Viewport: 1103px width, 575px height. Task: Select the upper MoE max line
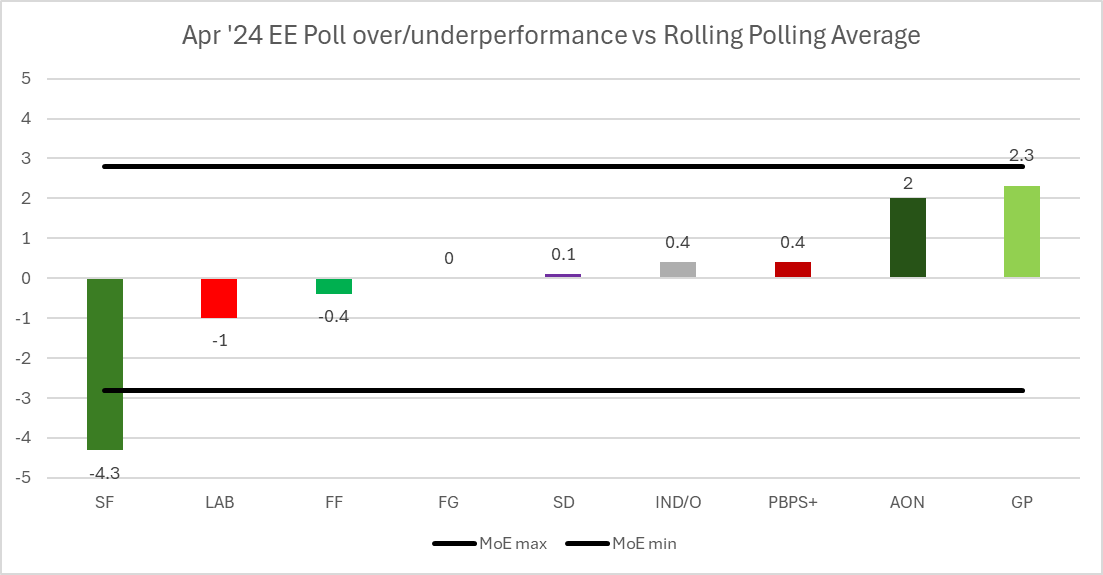(x=450, y=166)
